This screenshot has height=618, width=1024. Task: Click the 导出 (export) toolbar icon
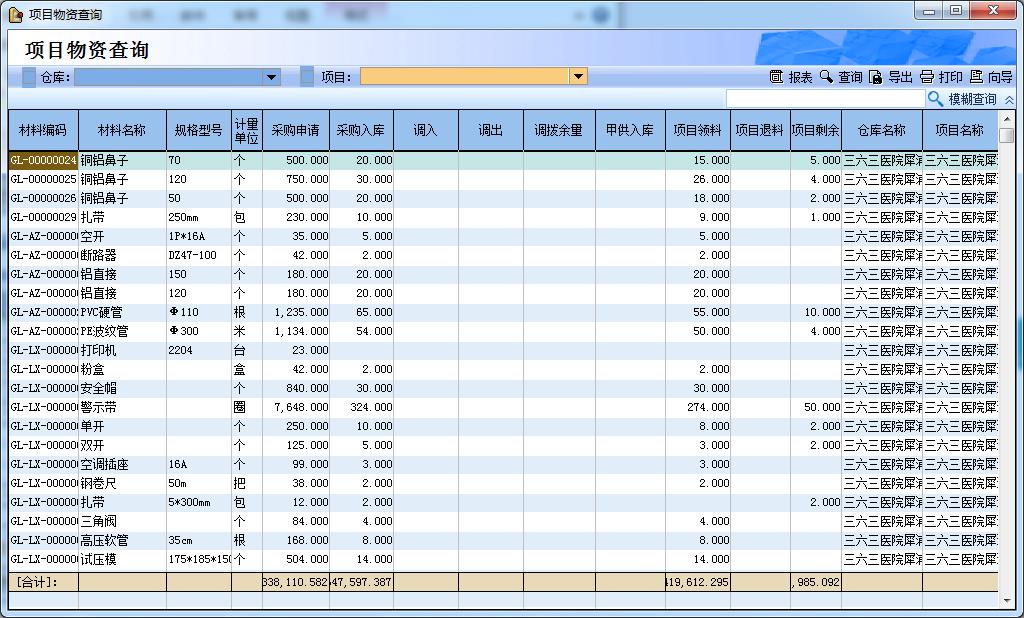pyautogui.click(x=876, y=77)
